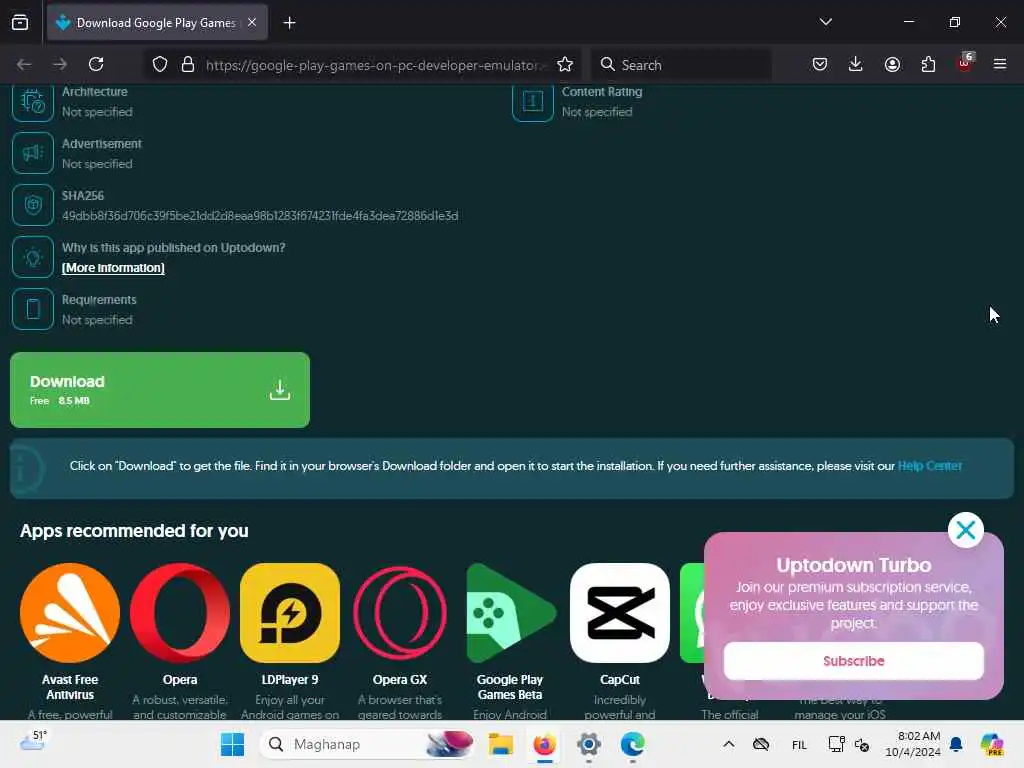Go back to previous page
The height and width of the screenshot is (768, 1024).
24,64
